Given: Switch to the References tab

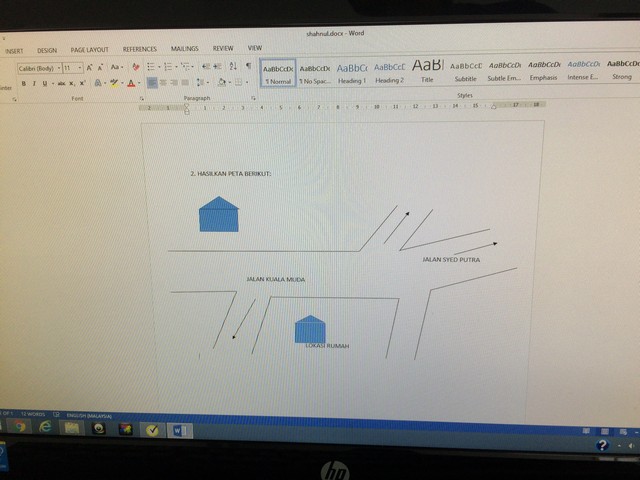Looking at the screenshot, I should 140,49.
